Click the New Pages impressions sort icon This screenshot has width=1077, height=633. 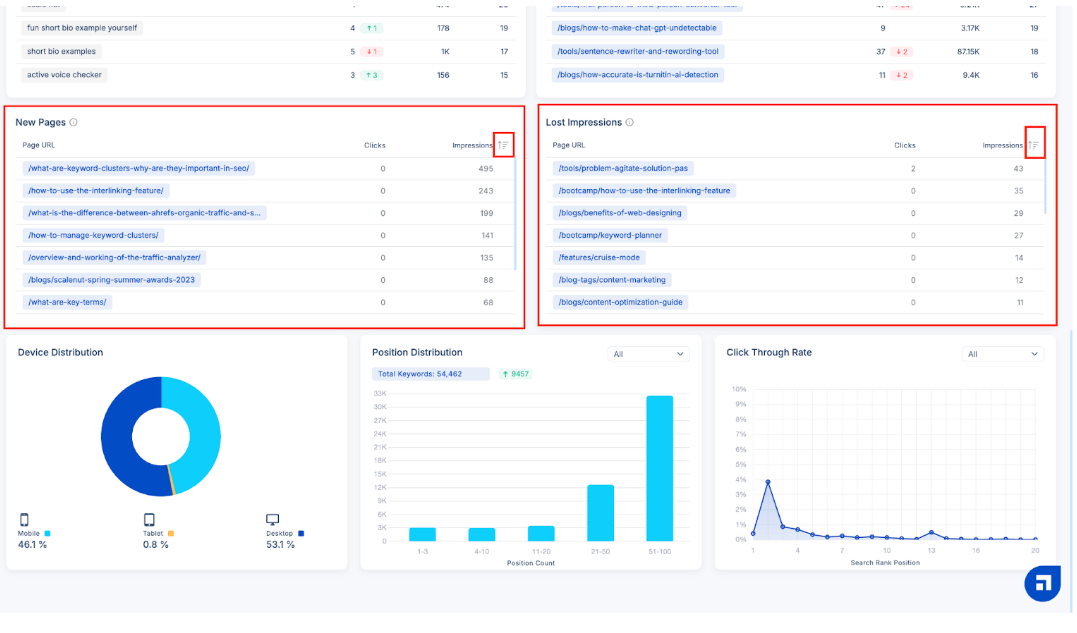(x=504, y=145)
